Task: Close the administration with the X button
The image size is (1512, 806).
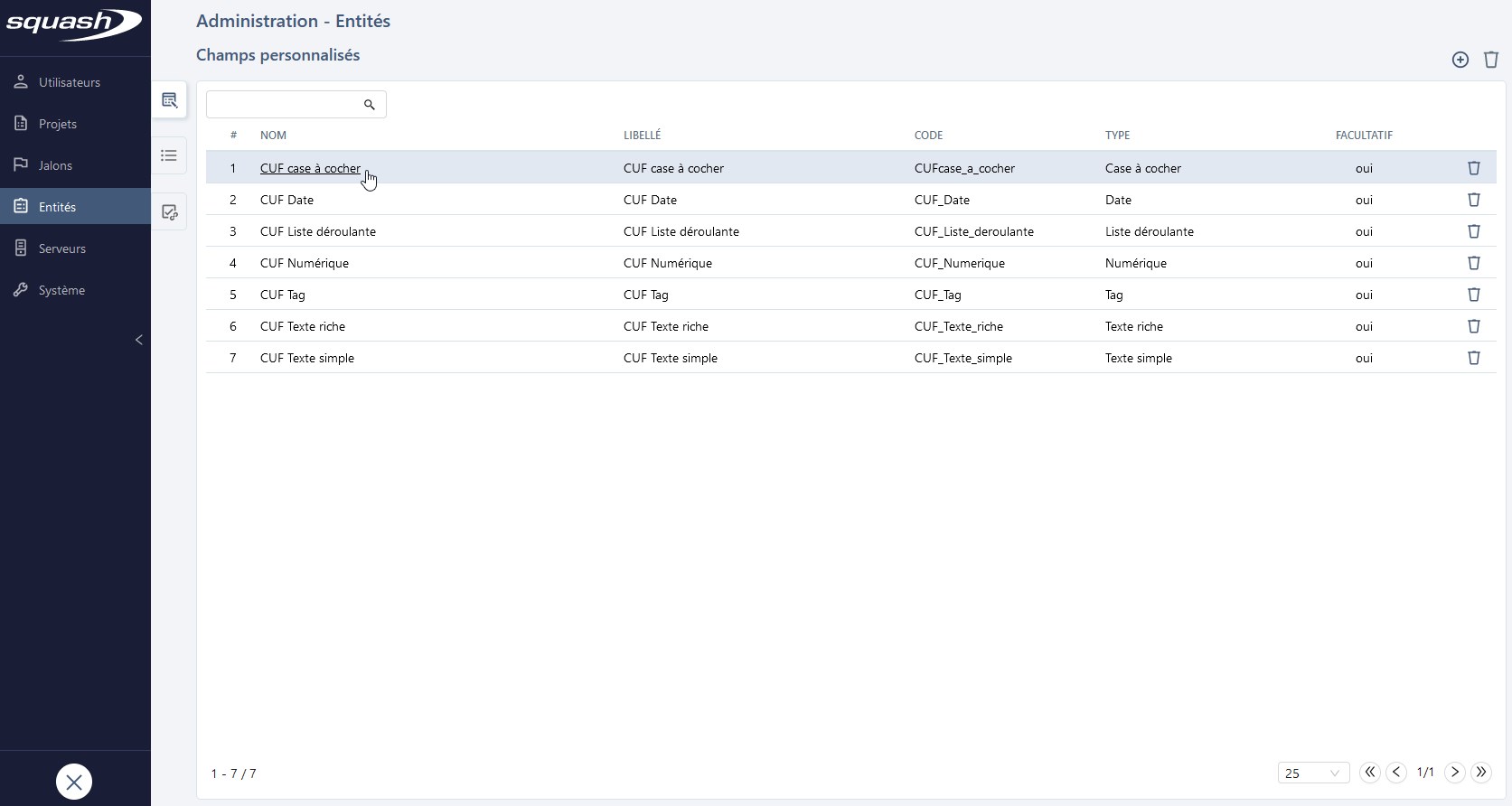Action: click(74, 782)
